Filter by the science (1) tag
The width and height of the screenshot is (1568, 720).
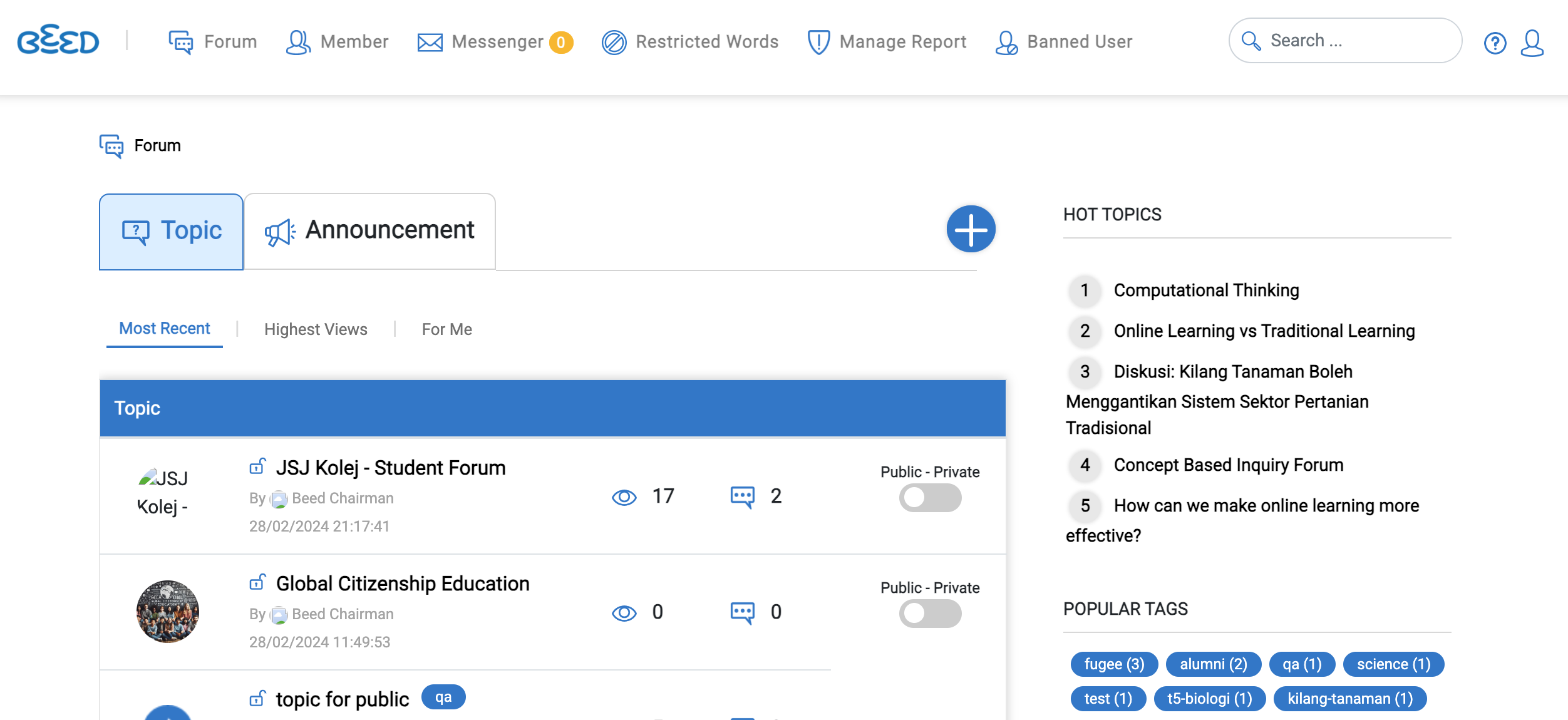coord(1393,664)
